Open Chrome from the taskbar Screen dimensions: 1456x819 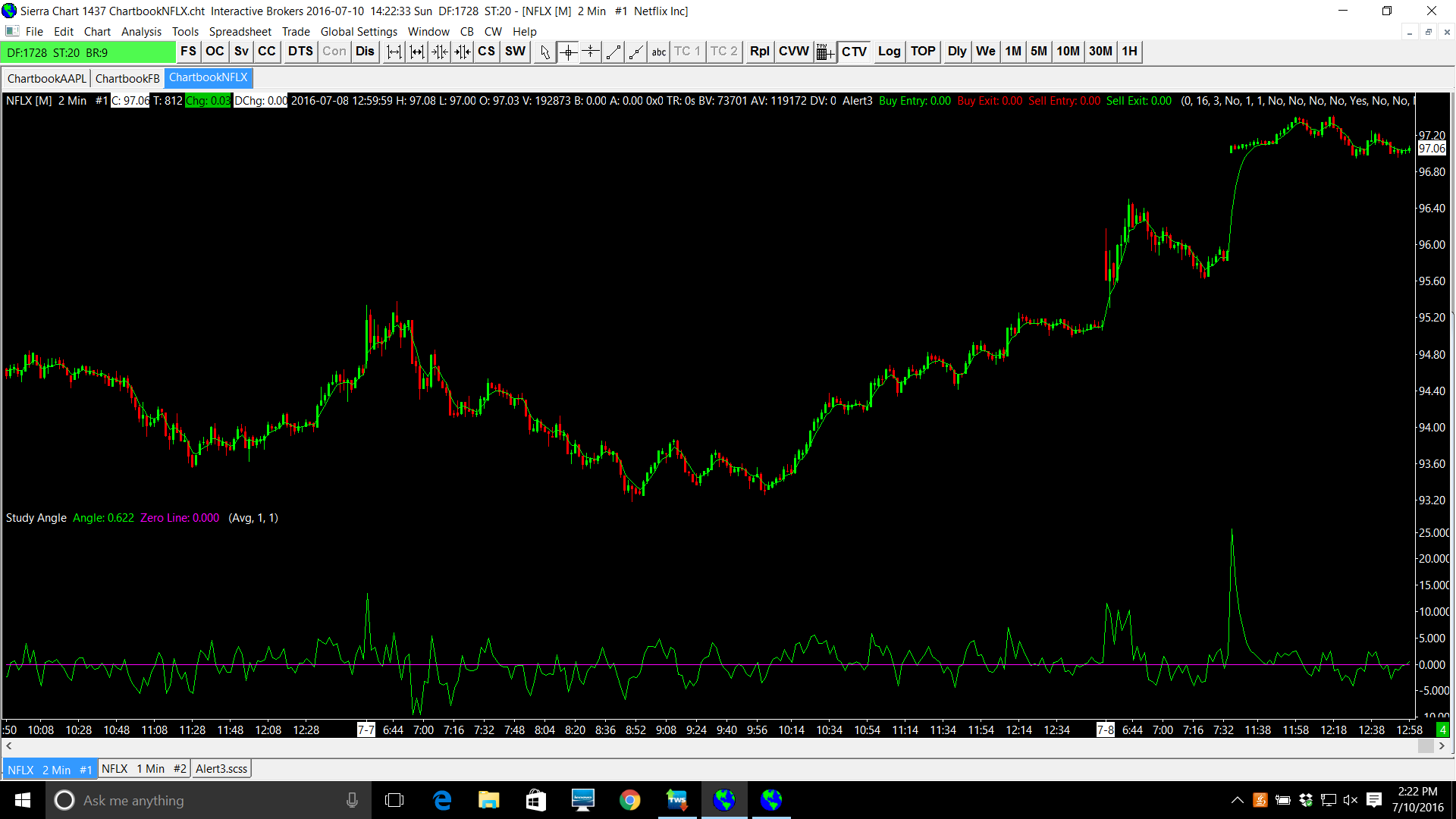[629, 800]
